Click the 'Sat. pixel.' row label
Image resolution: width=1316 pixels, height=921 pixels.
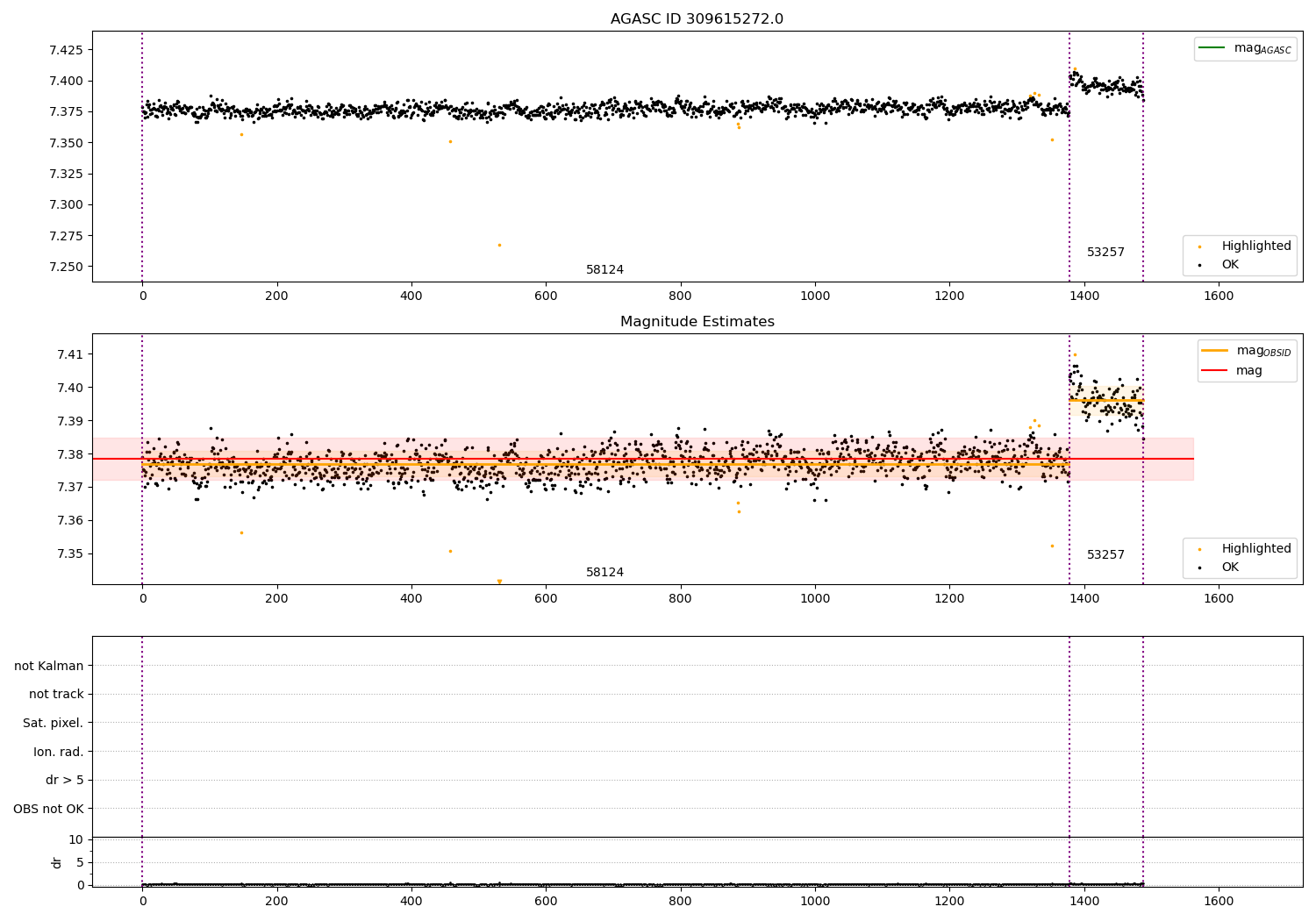(53, 724)
